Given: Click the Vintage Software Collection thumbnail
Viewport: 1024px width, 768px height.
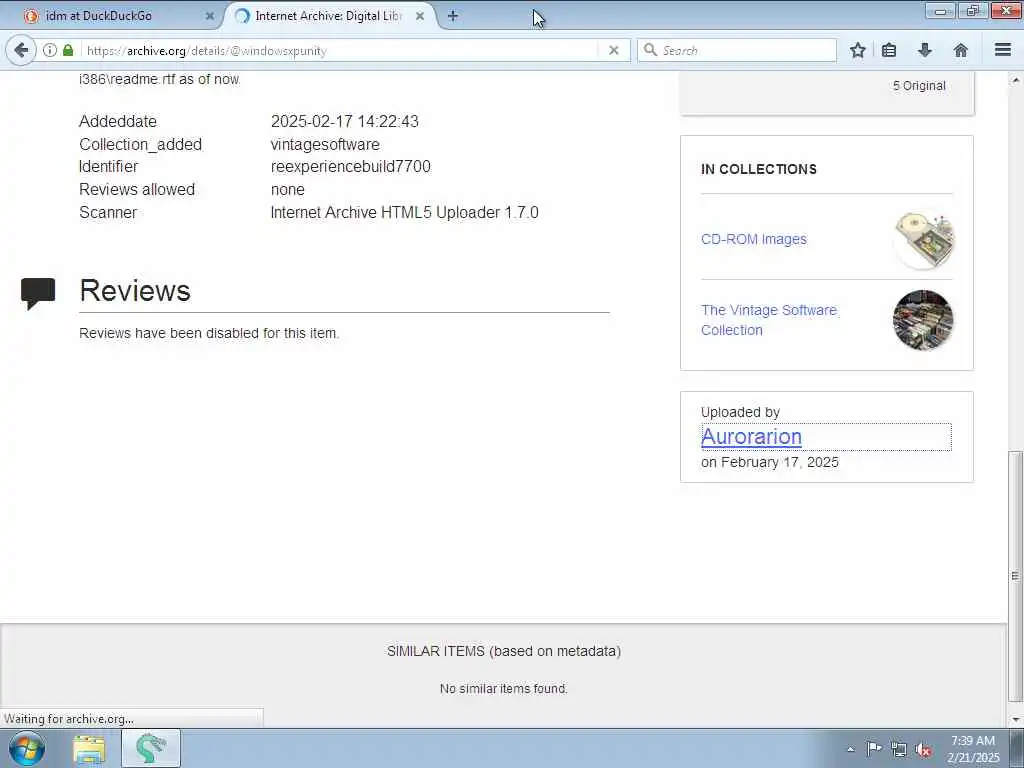Looking at the screenshot, I should (923, 320).
